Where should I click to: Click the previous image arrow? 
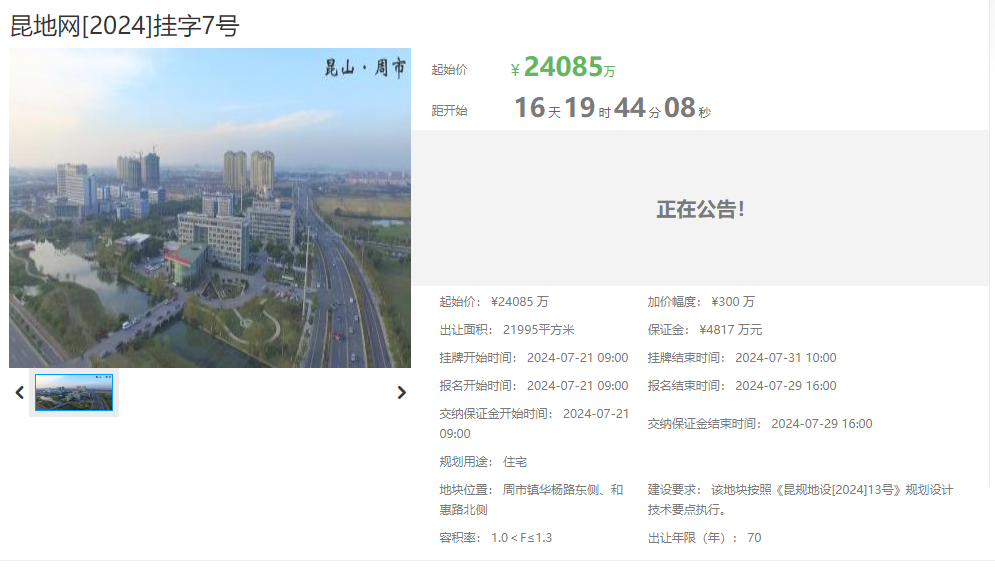(x=19, y=393)
